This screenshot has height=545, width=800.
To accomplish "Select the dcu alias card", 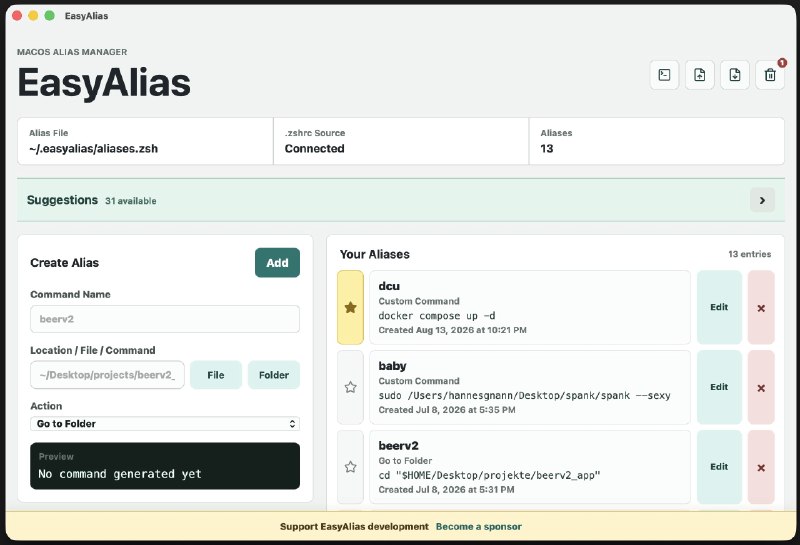I will click(530, 307).
